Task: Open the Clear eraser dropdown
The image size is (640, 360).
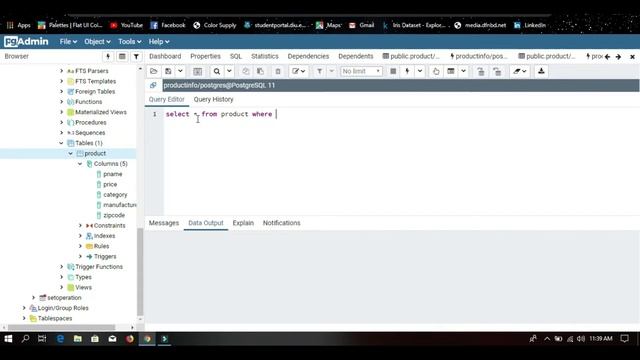Action: pyautogui.click(x=520, y=71)
